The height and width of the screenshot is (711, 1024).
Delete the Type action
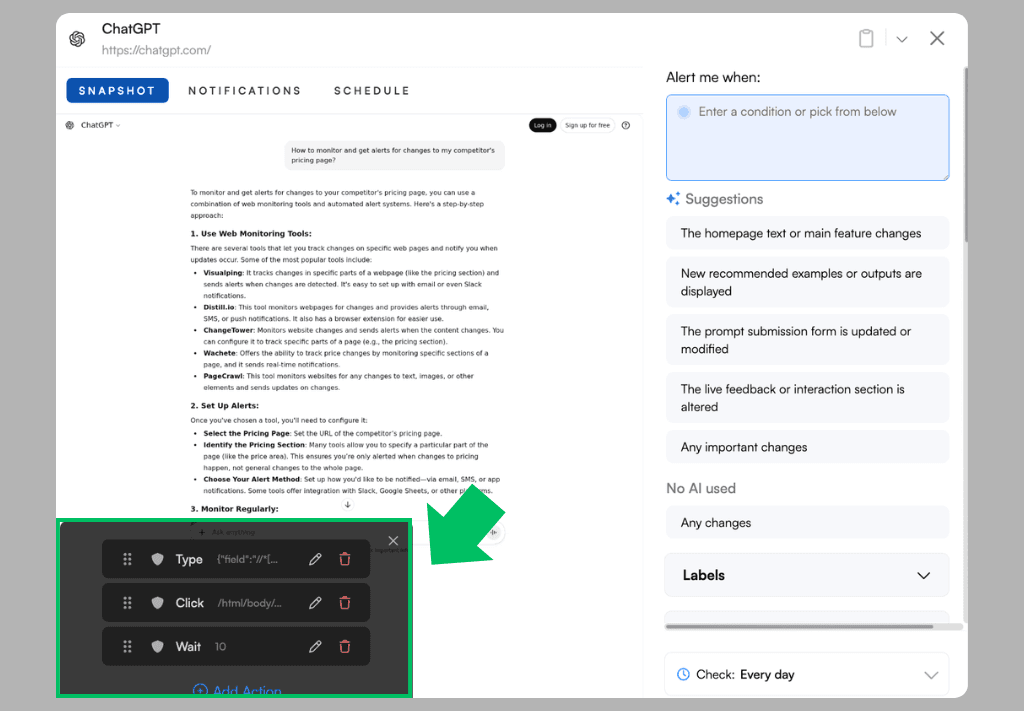pos(345,559)
